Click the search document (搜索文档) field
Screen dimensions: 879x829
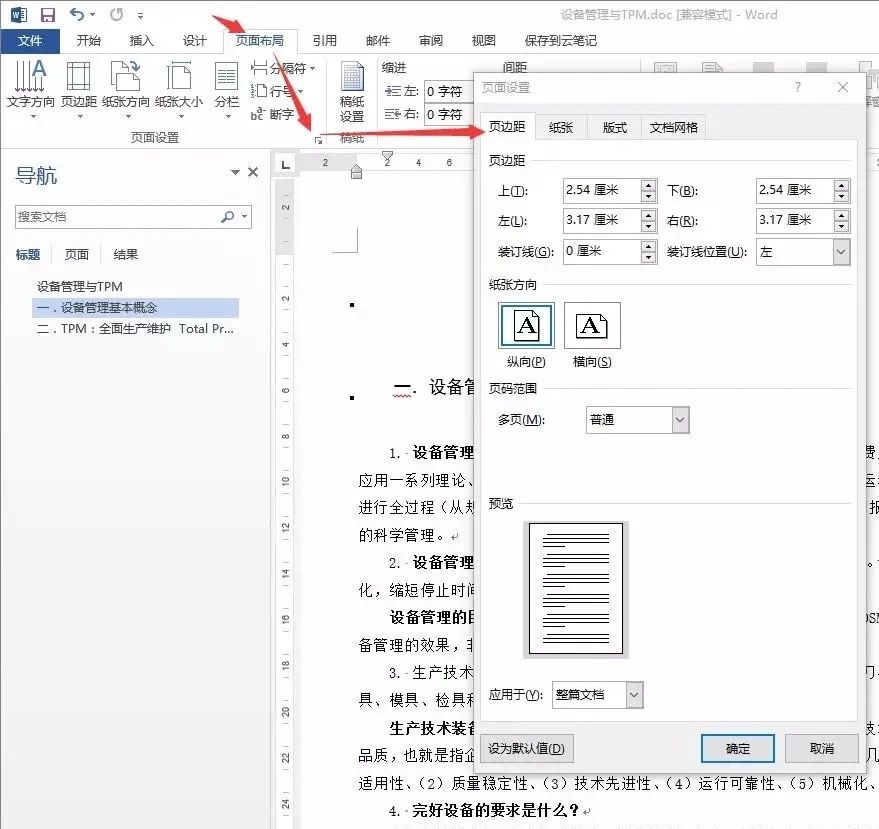[x=117, y=216]
